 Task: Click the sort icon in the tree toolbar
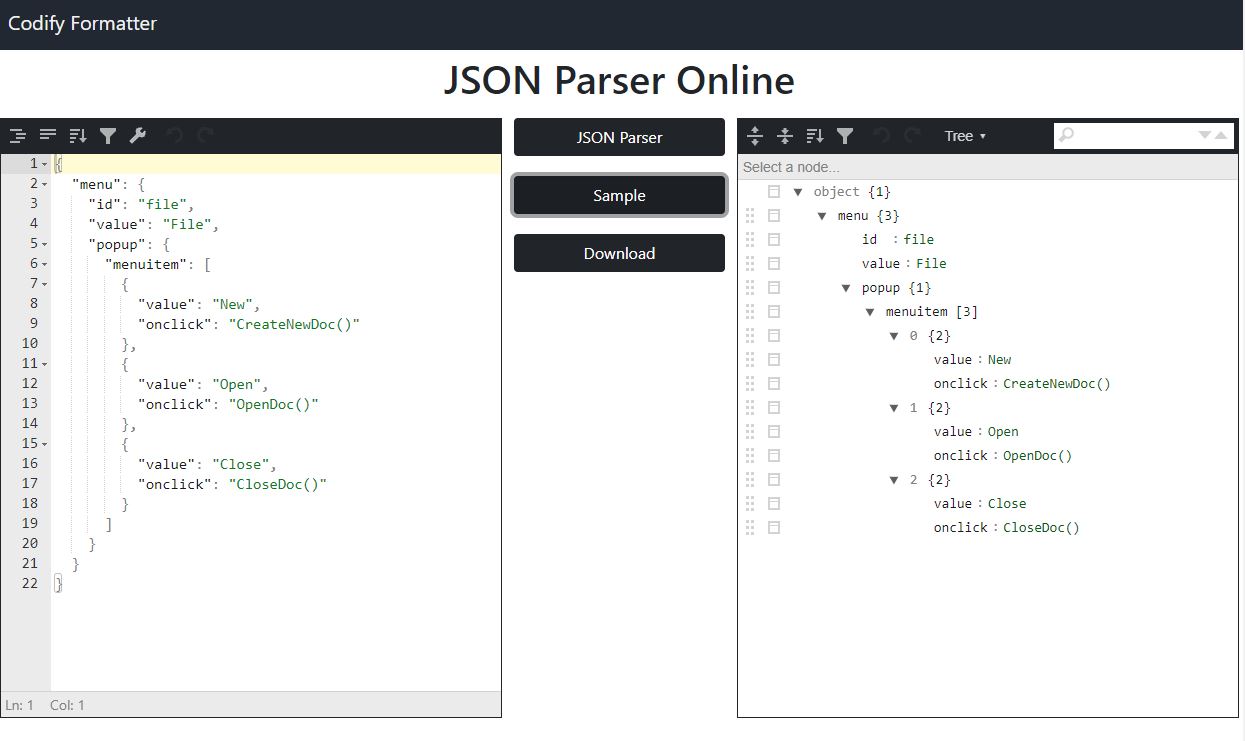click(x=814, y=135)
